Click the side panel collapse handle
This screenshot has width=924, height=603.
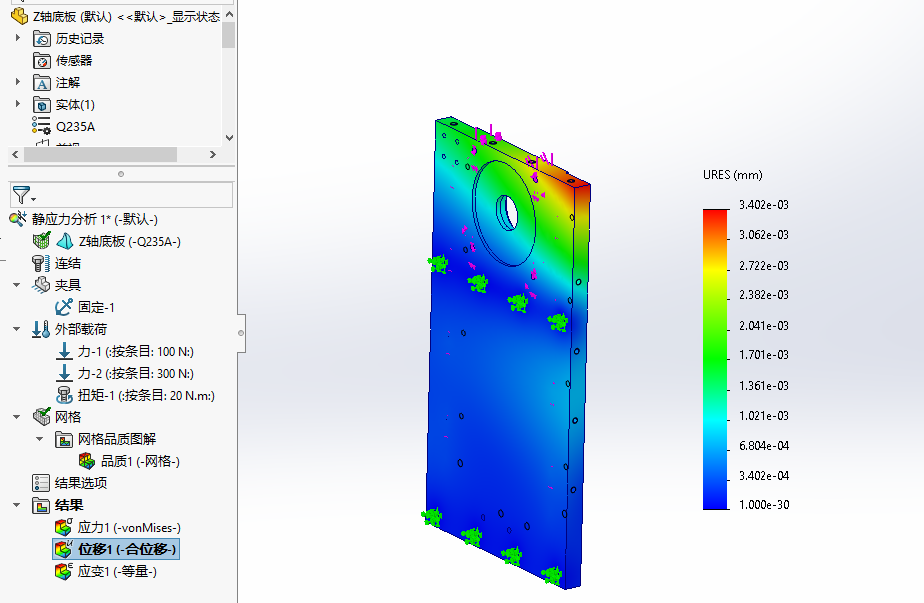[241, 333]
